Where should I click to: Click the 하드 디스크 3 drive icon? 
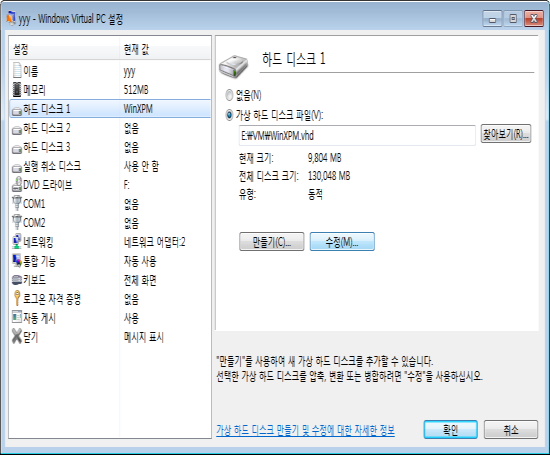[17, 149]
